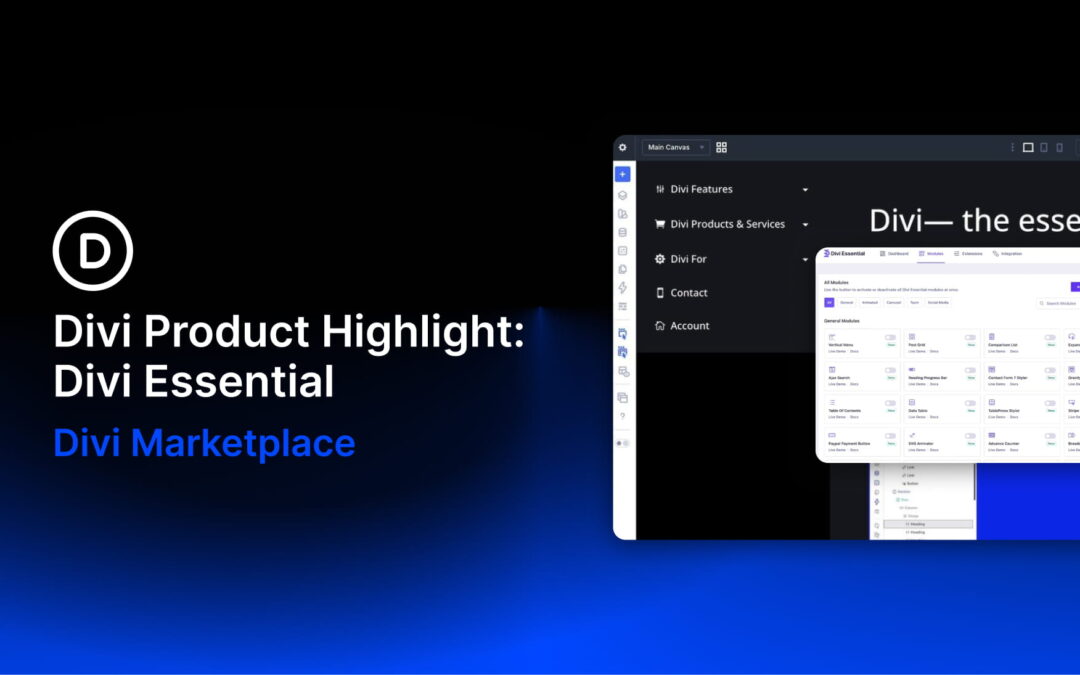Open the three-dot options in the top bar

1012,147
